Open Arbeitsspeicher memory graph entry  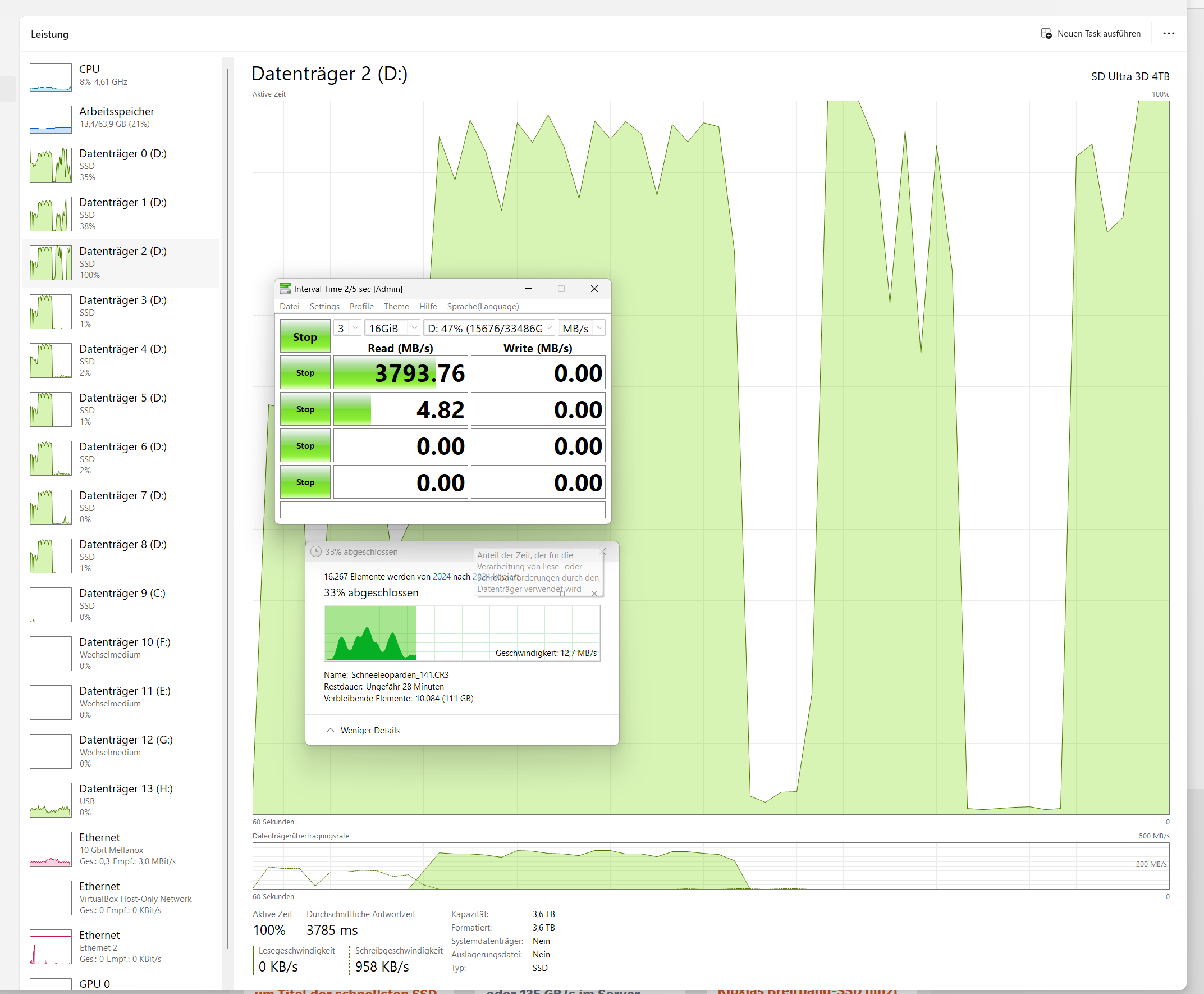(51, 119)
